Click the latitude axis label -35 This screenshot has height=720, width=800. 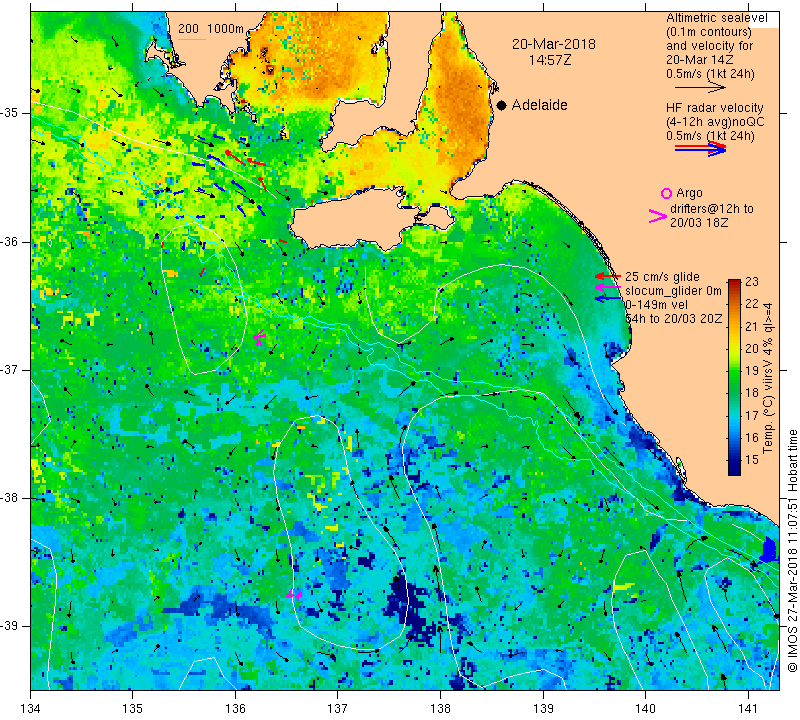[x=10, y=113]
